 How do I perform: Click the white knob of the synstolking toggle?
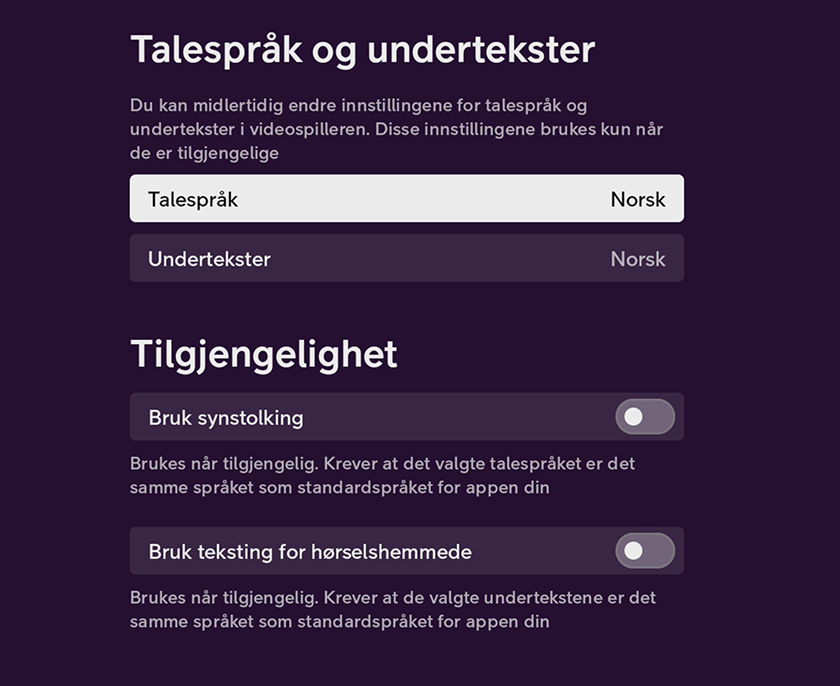pos(633,417)
